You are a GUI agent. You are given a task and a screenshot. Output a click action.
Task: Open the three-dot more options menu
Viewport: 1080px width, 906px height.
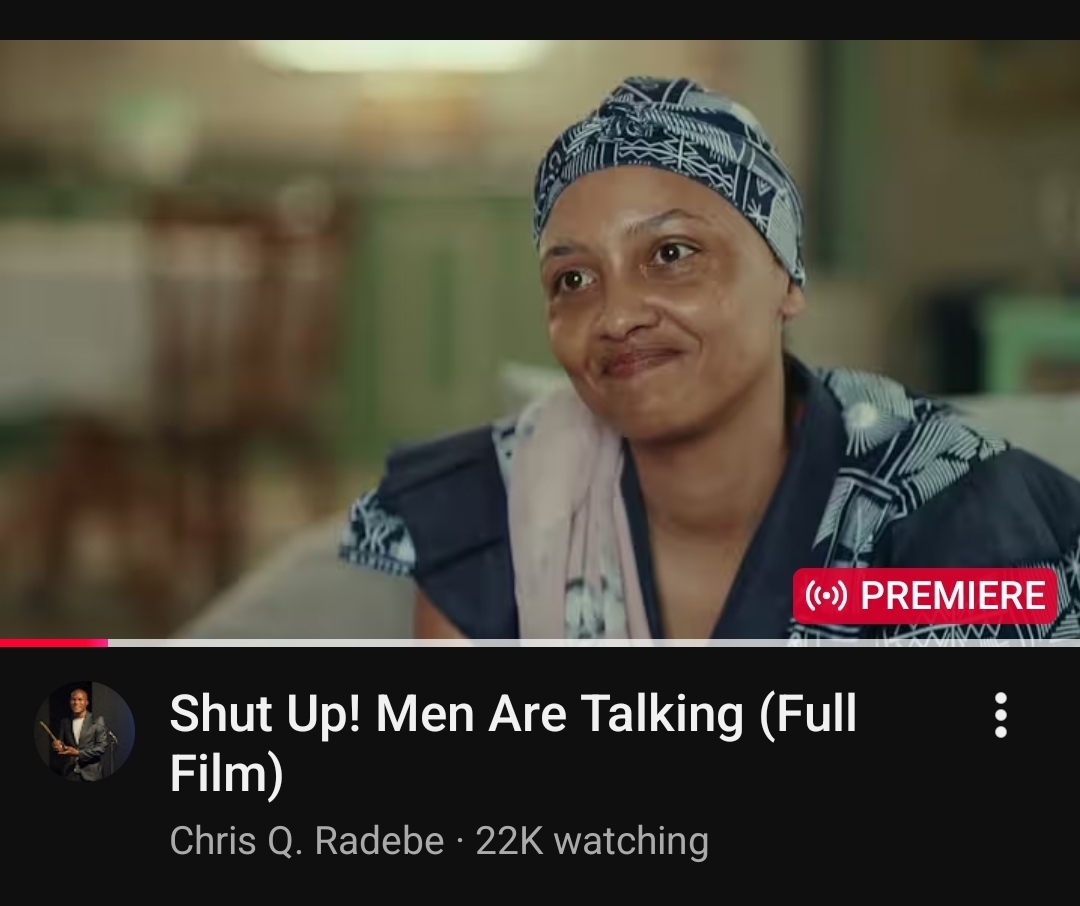pyautogui.click(x=1001, y=715)
